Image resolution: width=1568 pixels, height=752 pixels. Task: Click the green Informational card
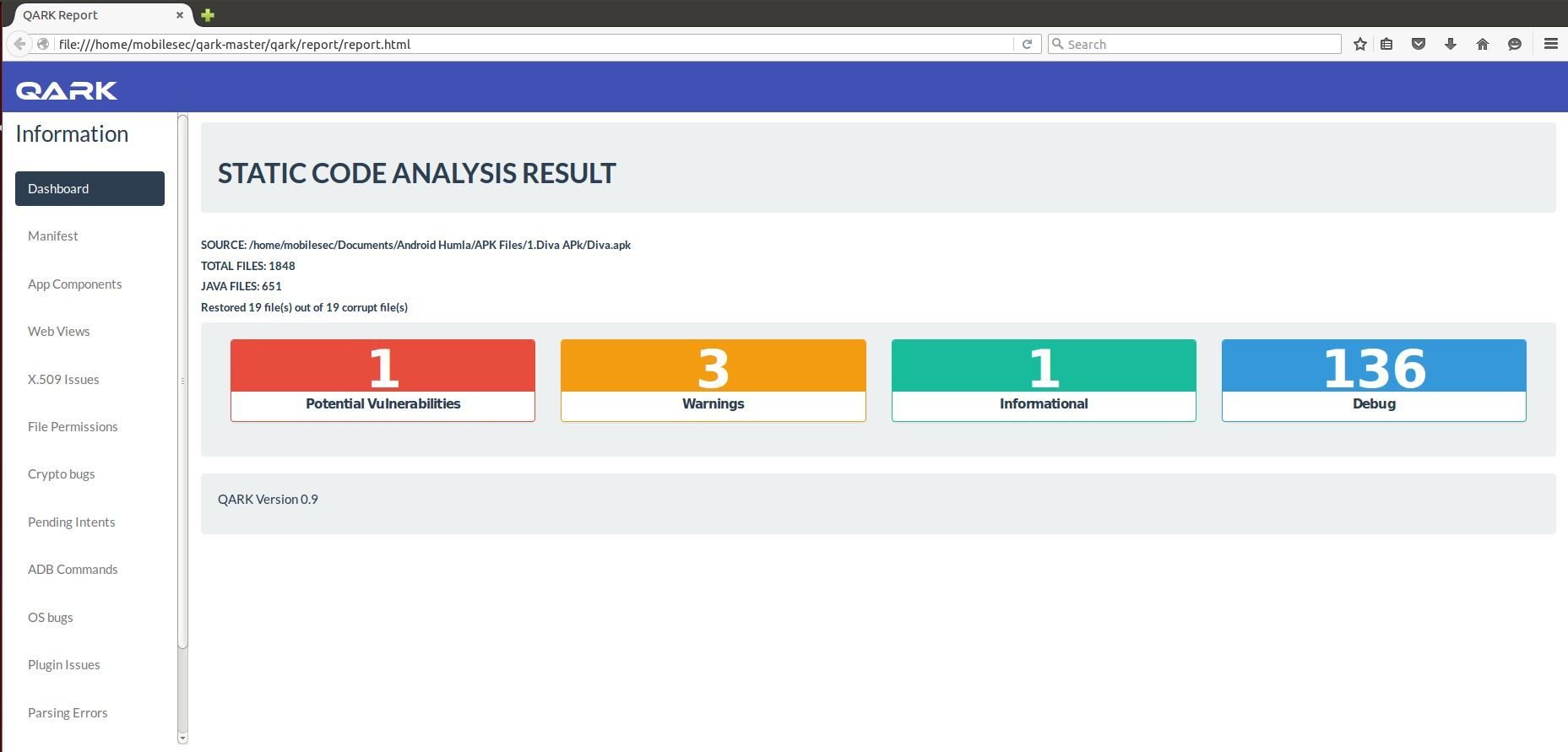[1044, 380]
